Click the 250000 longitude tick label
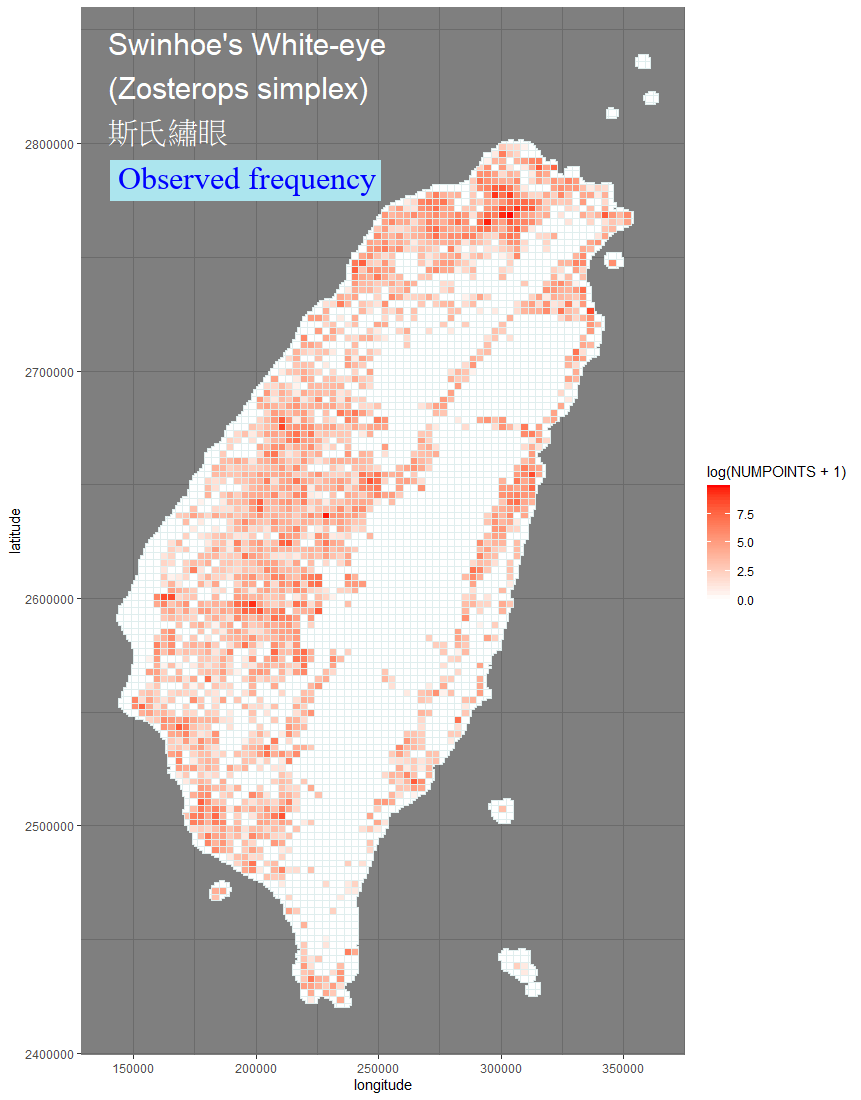Image resolution: width=861 pixels, height=1100 pixels. (x=378, y=1069)
